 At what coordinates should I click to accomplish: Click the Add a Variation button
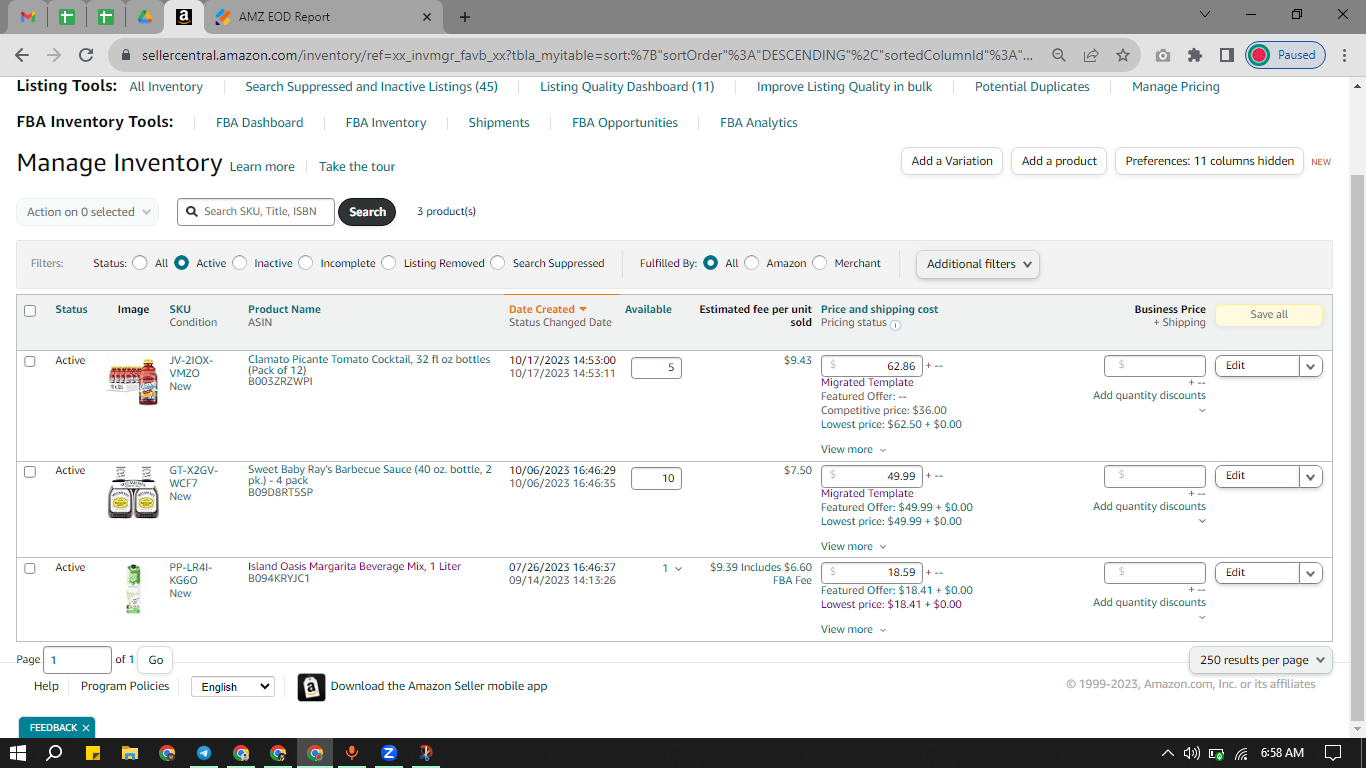952,161
